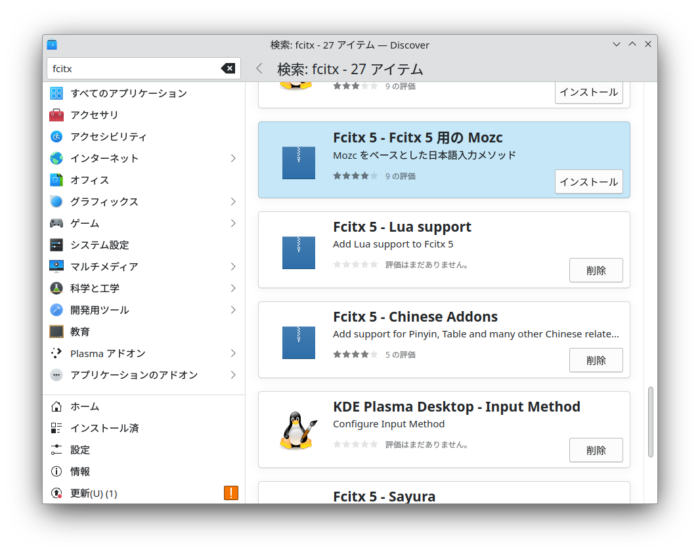The image size is (700, 554).
Task: Click the 更新 update icon
Action: (x=56, y=493)
